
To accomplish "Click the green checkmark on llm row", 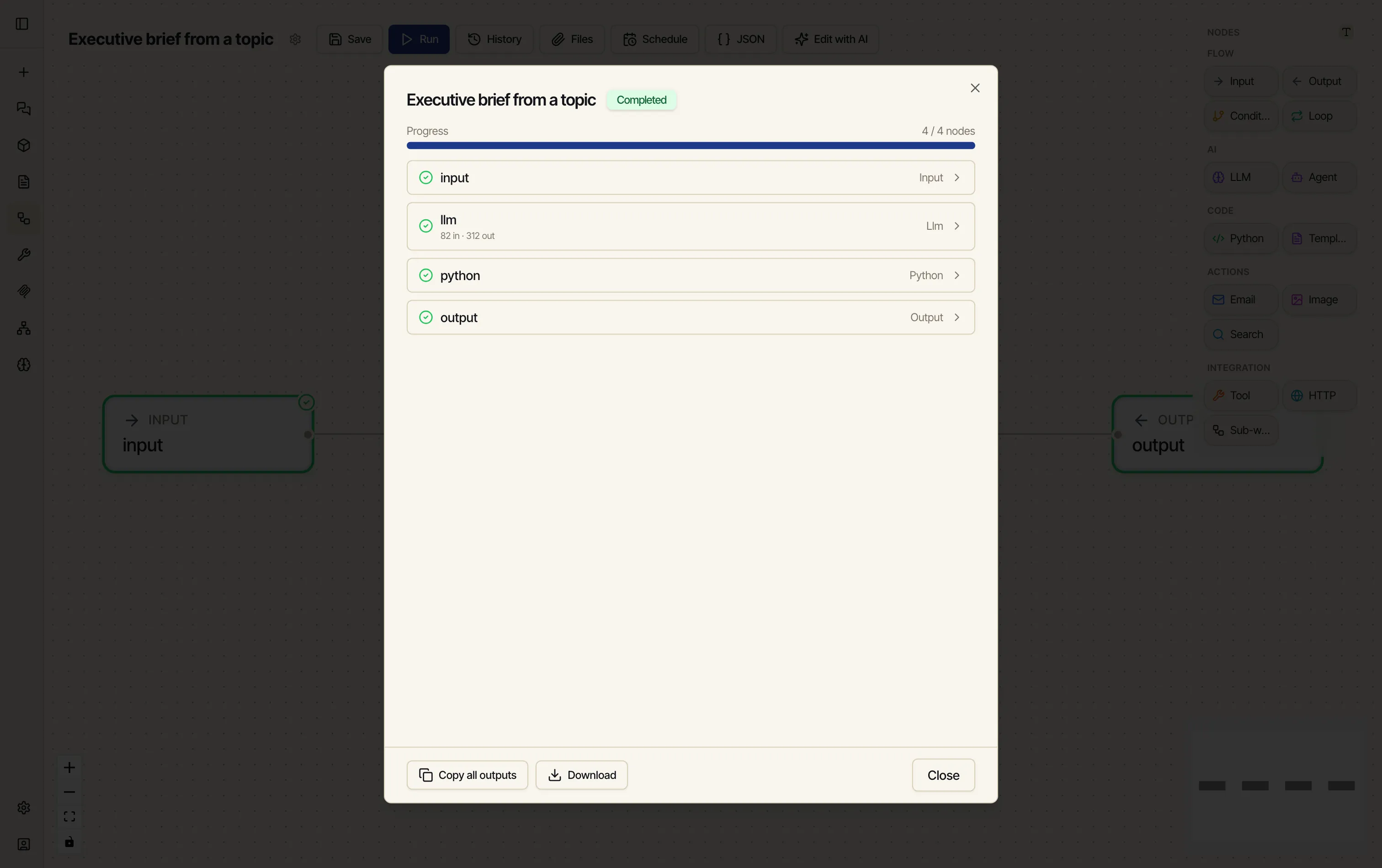I will (426, 226).
